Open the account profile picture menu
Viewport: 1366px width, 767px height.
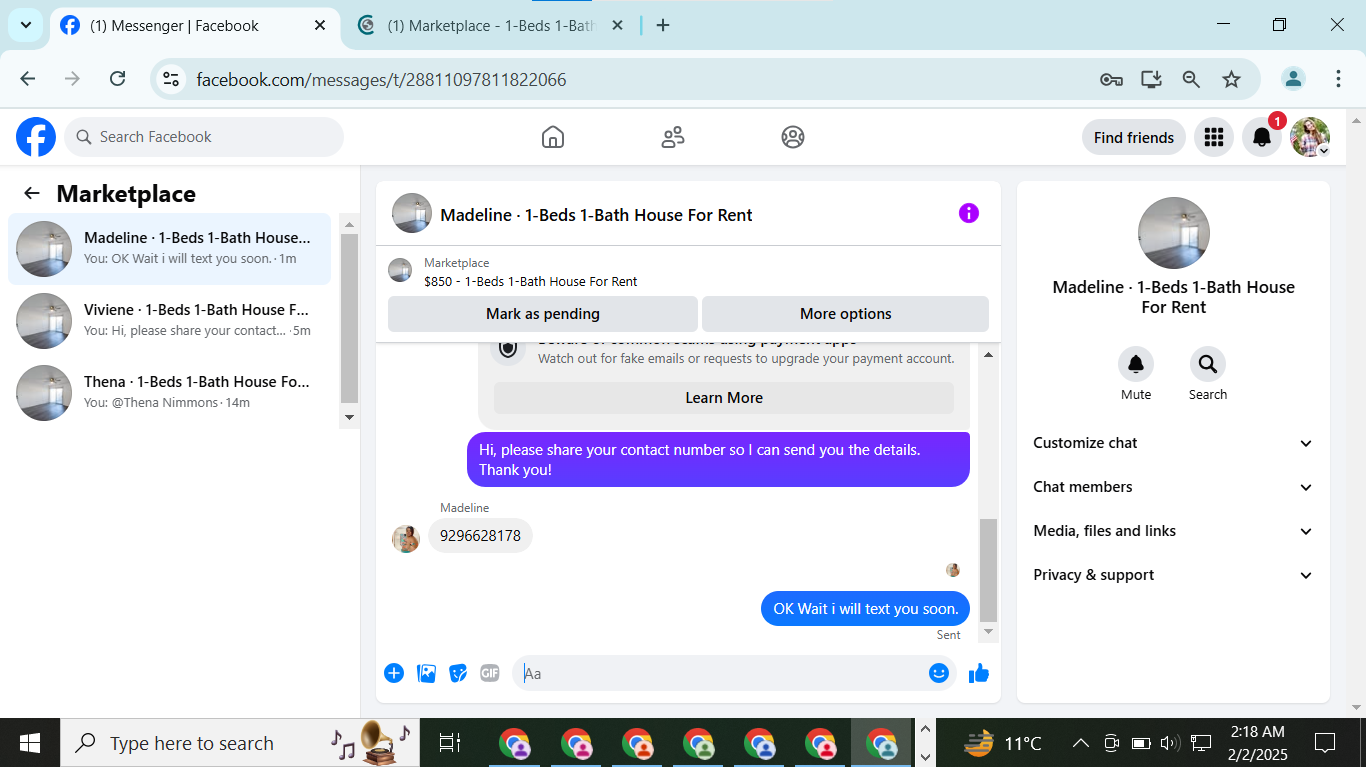pyautogui.click(x=1310, y=137)
